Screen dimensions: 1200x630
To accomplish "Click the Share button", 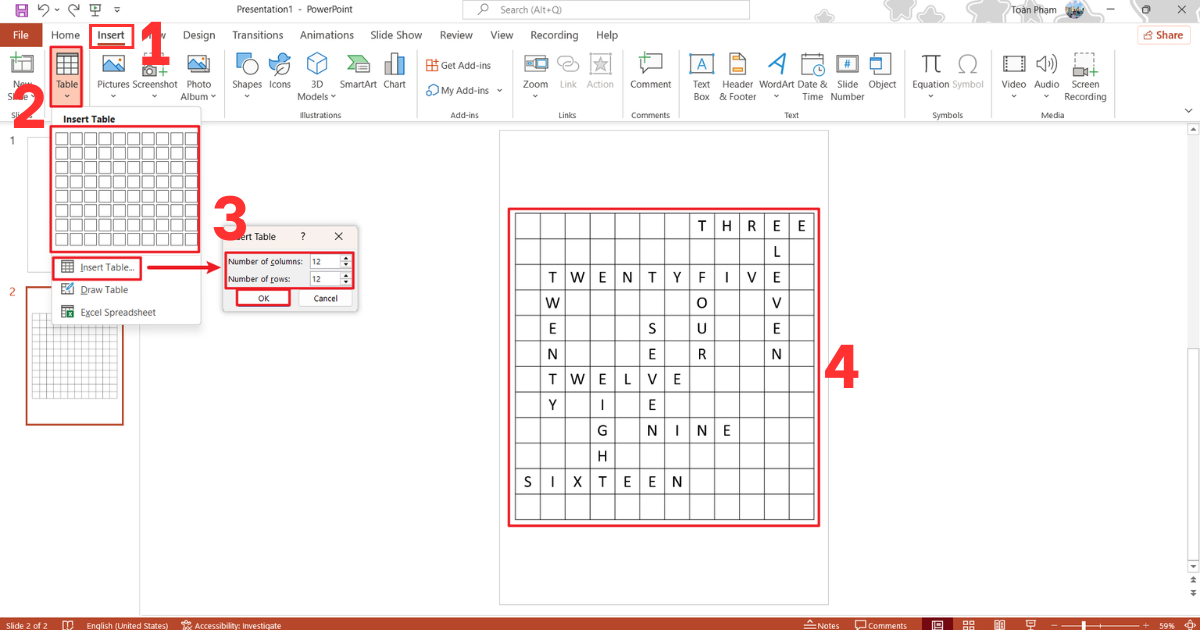I will (1163, 35).
